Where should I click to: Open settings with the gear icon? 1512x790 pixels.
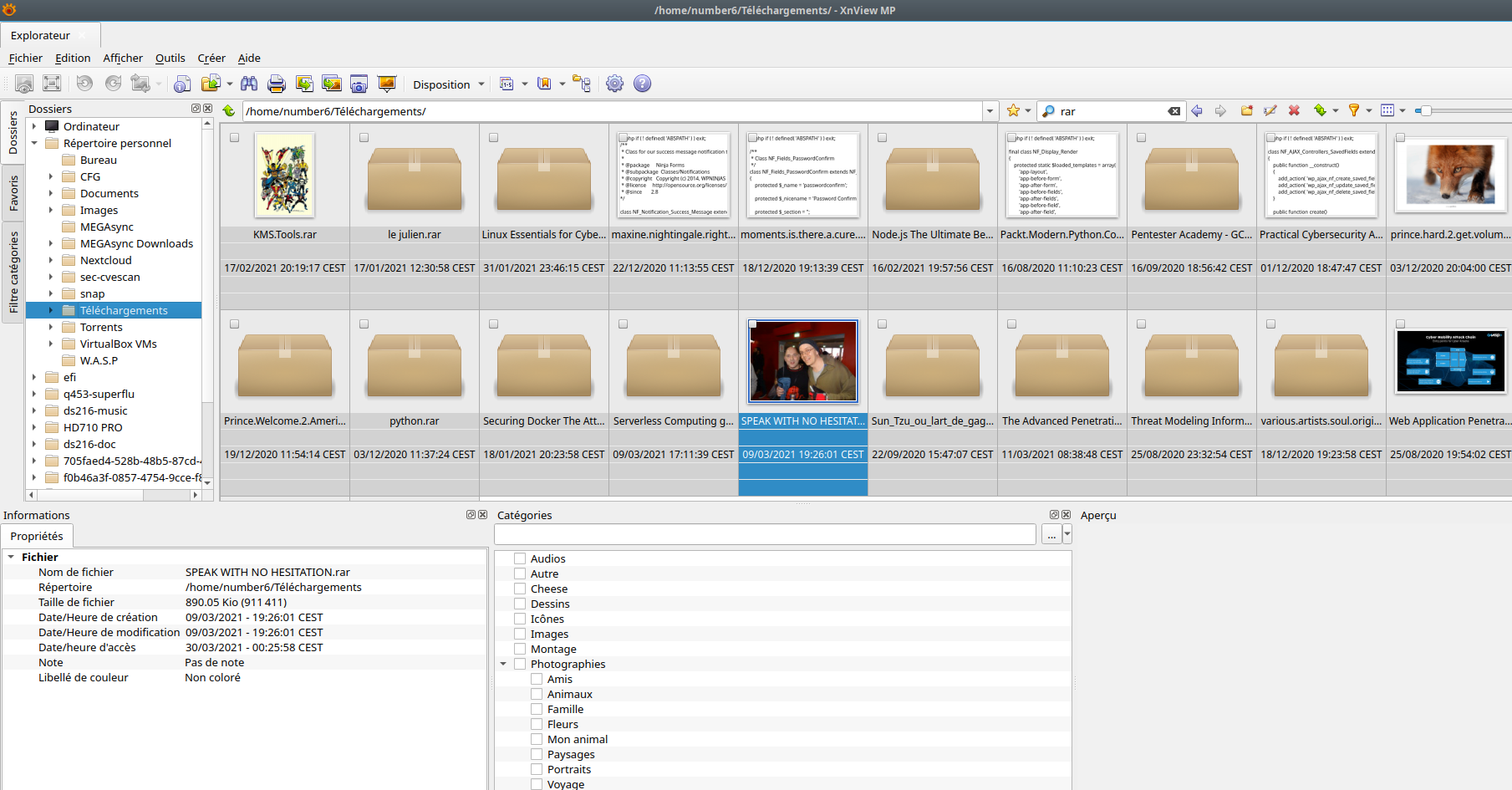pos(614,84)
